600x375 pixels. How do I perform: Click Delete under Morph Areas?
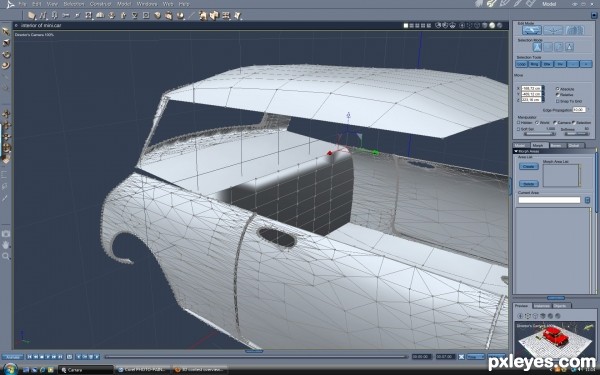[x=528, y=184]
